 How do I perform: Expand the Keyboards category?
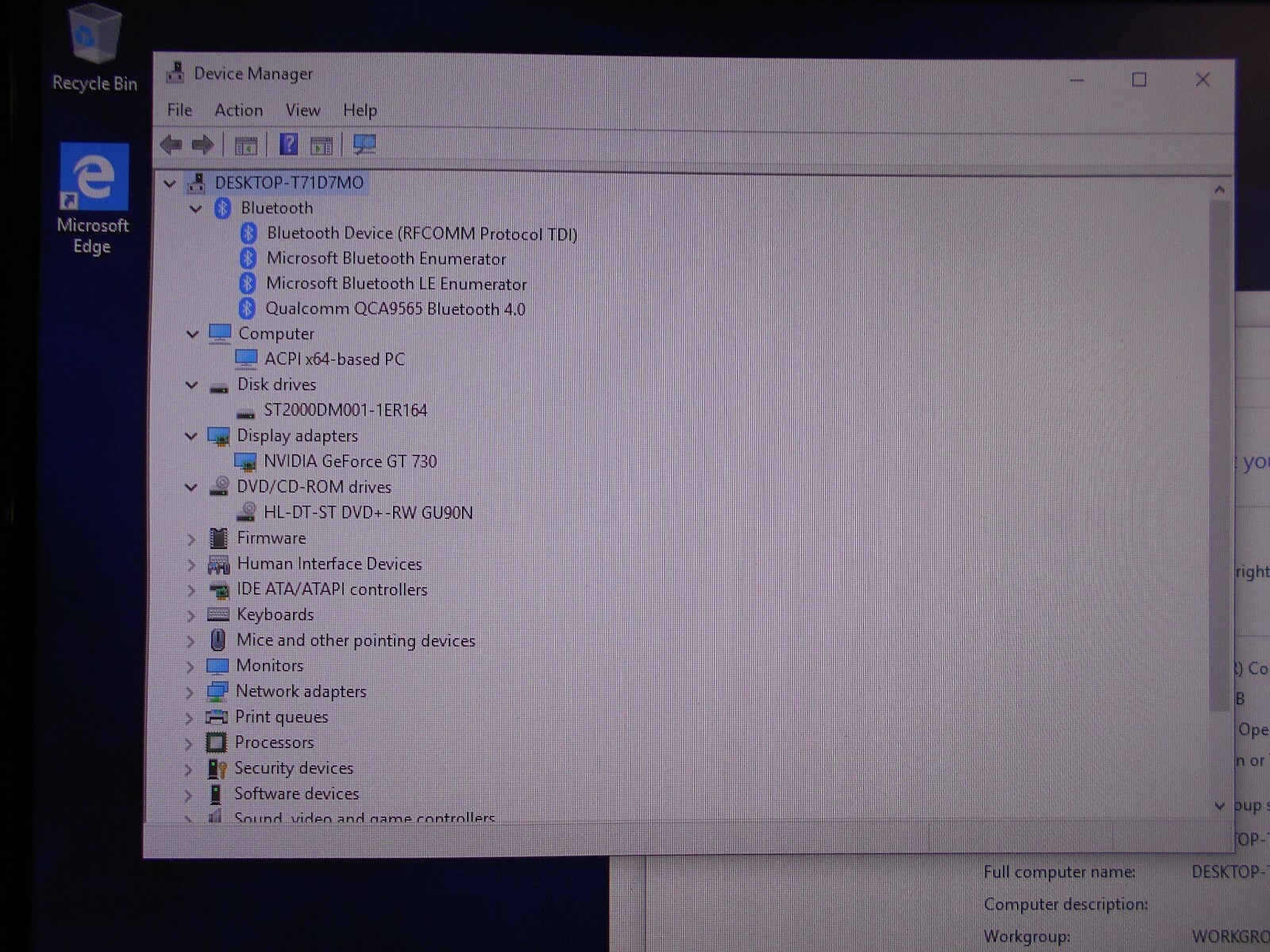click(190, 616)
